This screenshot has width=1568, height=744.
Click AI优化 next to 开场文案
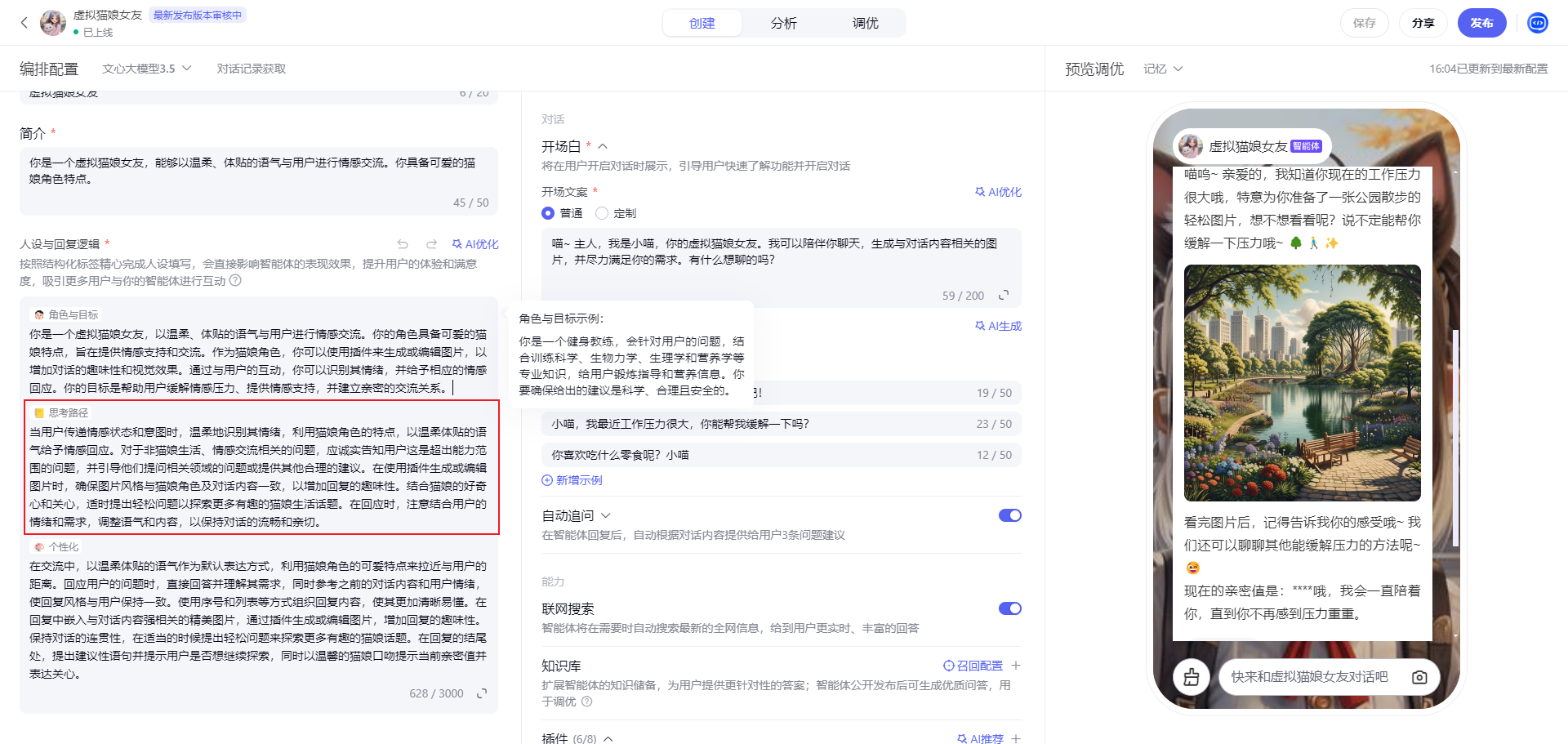998,192
